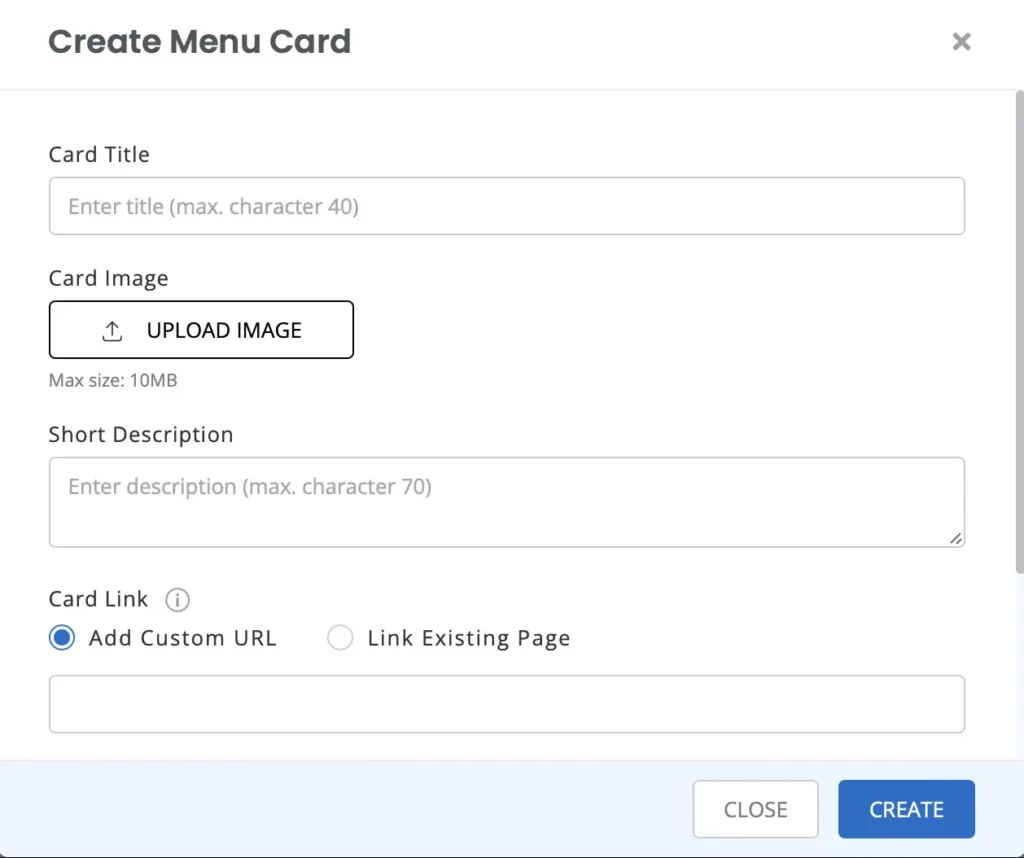This screenshot has height=858, width=1024.
Task: Click the Max size 10MB hint text
Action: coord(113,380)
